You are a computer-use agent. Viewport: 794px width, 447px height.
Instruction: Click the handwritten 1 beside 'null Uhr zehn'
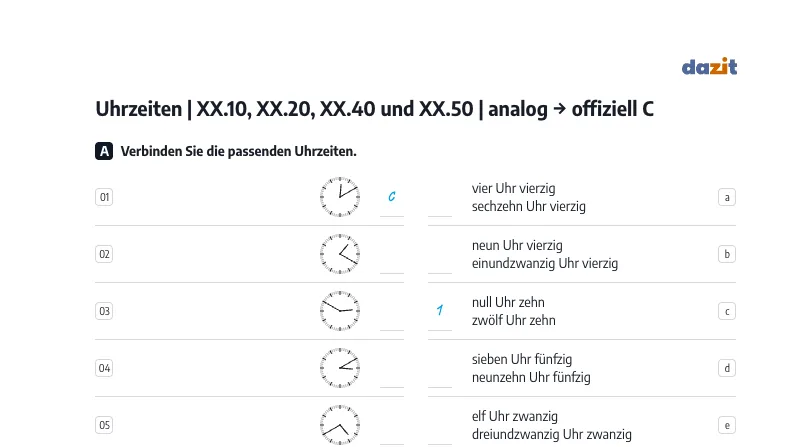click(x=440, y=310)
